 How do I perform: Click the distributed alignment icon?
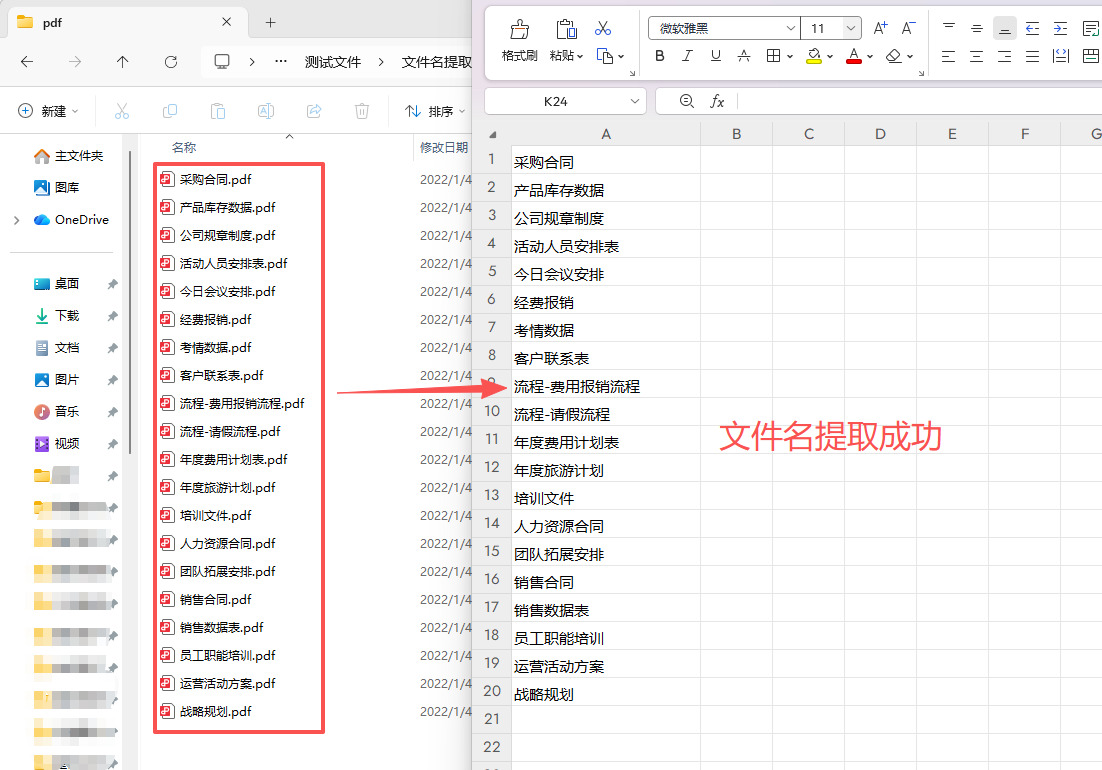tap(1061, 56)
